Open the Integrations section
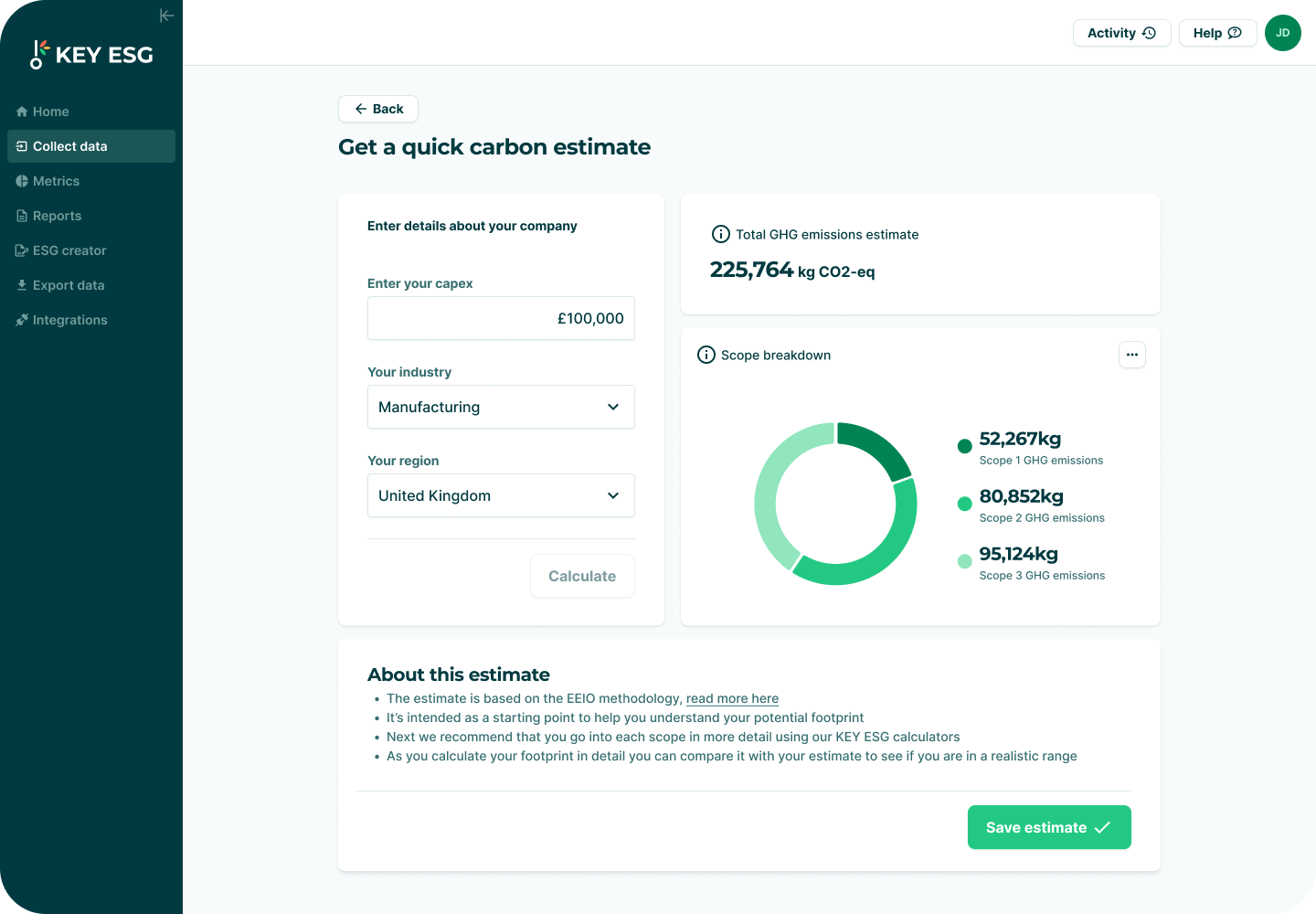The width and height of the screenshot is (1316, 914). (70, 319)
